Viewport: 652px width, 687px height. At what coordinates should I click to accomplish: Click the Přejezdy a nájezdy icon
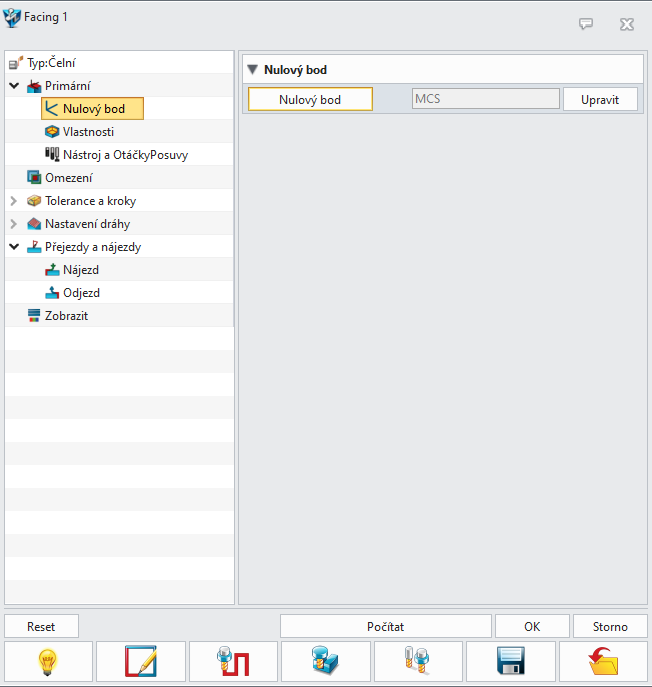click(34, 247)
